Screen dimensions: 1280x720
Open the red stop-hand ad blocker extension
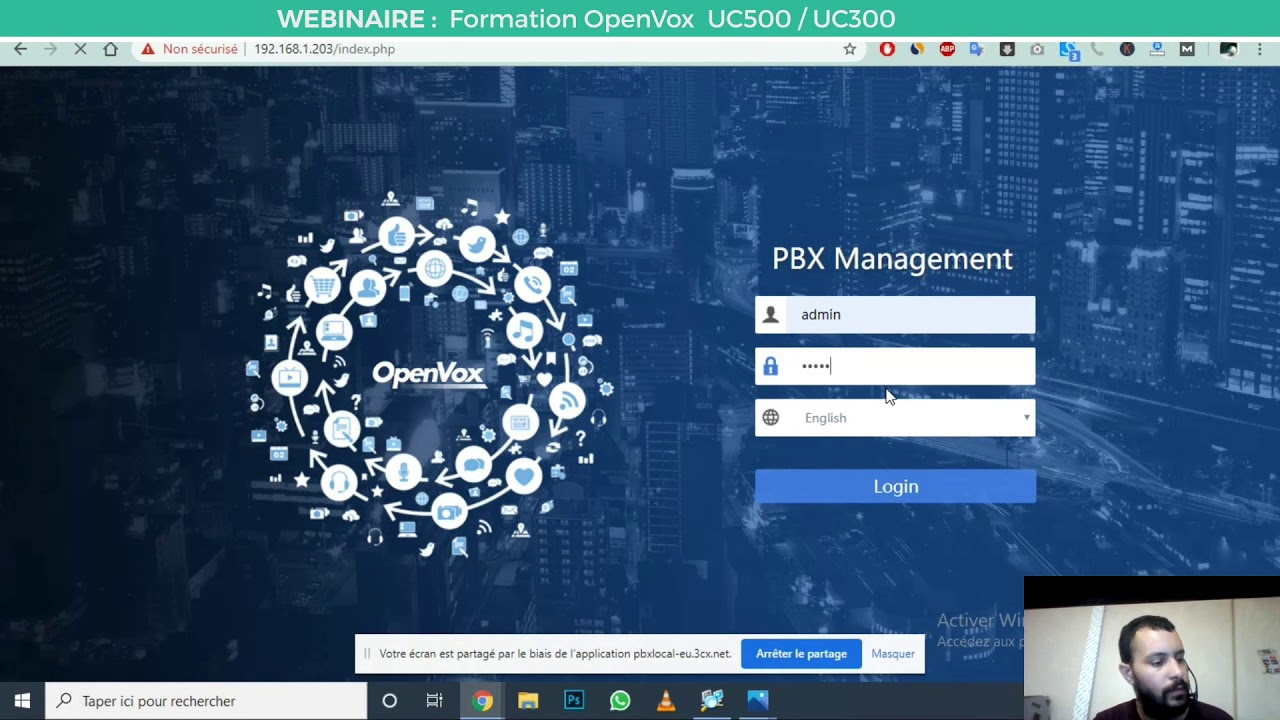887,49
